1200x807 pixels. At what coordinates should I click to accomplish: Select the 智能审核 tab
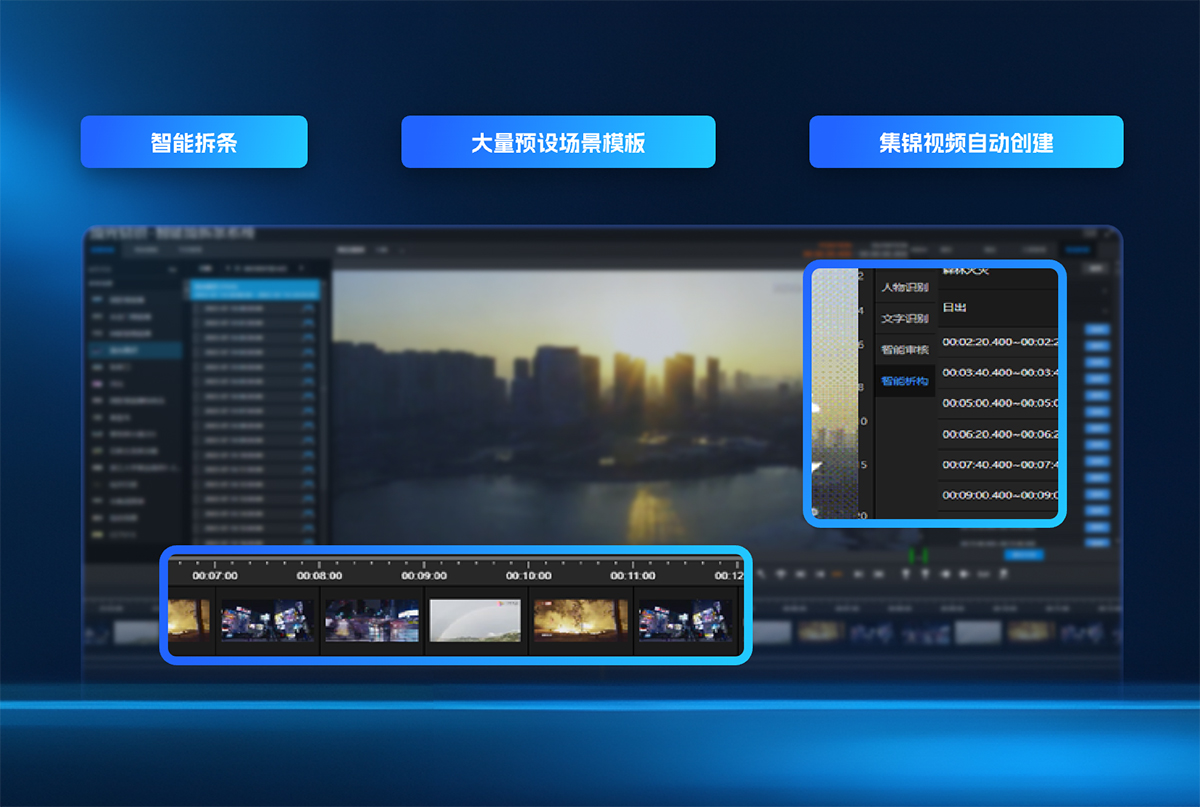(x=904, y=350)
